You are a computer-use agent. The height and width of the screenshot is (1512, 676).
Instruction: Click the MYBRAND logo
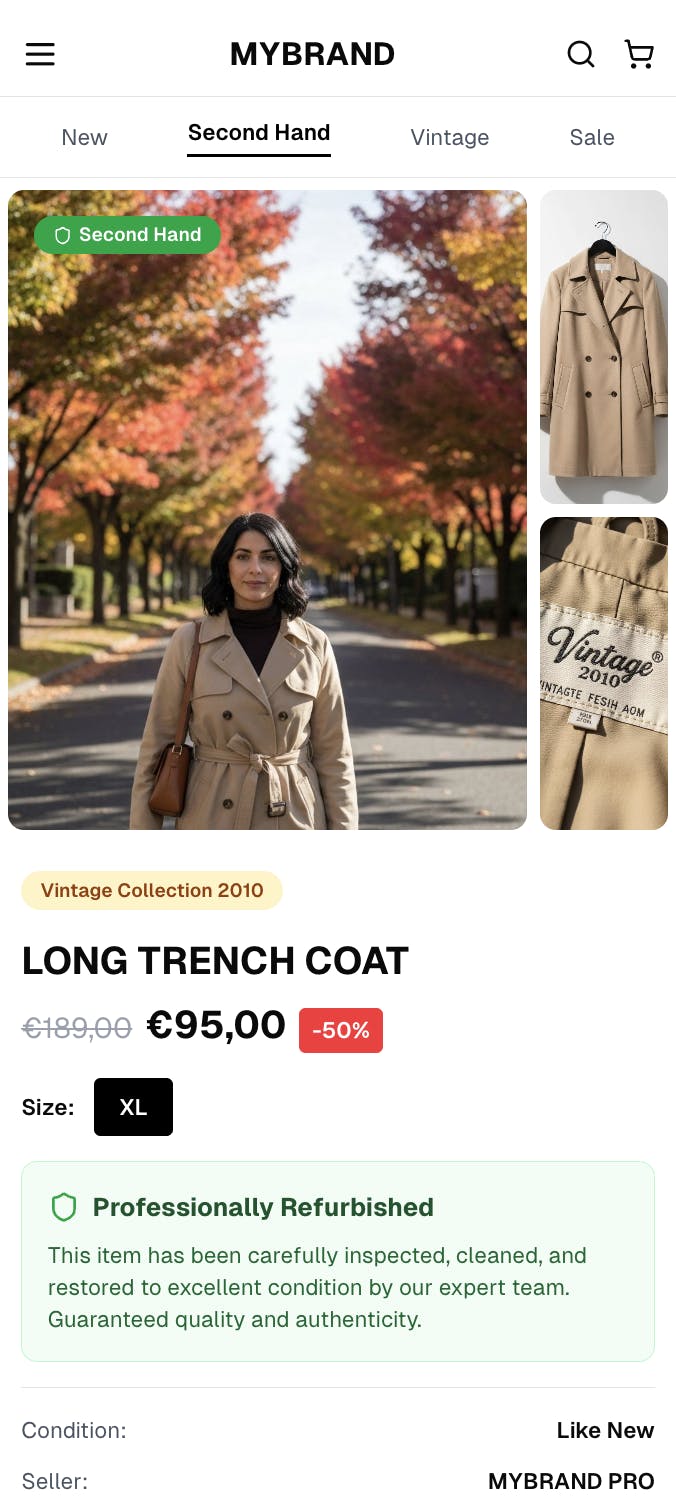coord(312,54)
